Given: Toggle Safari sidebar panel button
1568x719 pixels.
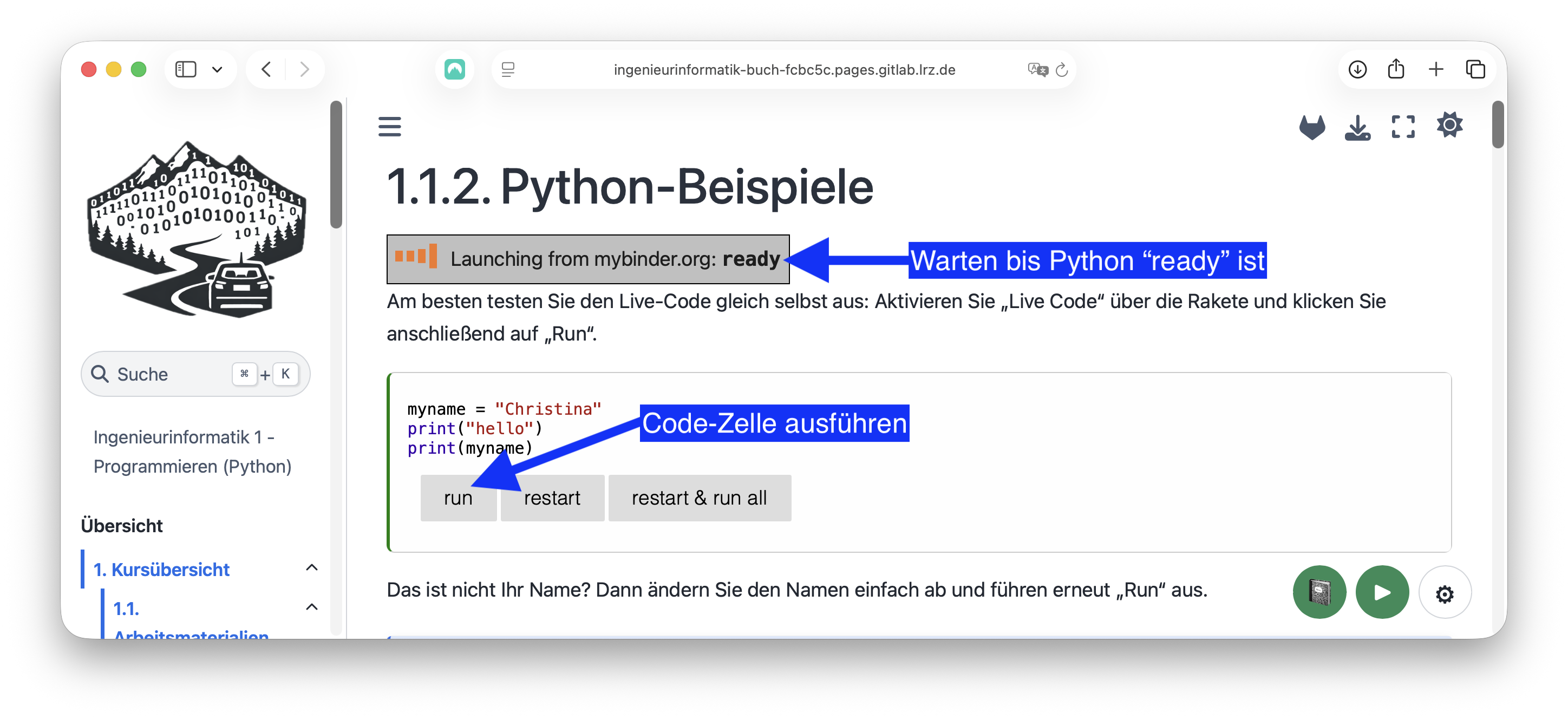Looking at the screenshot, I should 186,69.
